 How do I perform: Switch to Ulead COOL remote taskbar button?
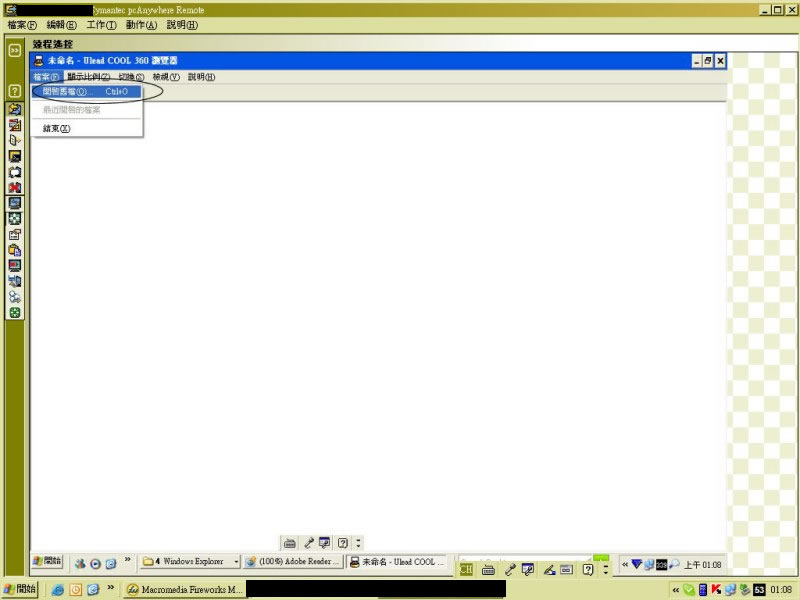397,562
